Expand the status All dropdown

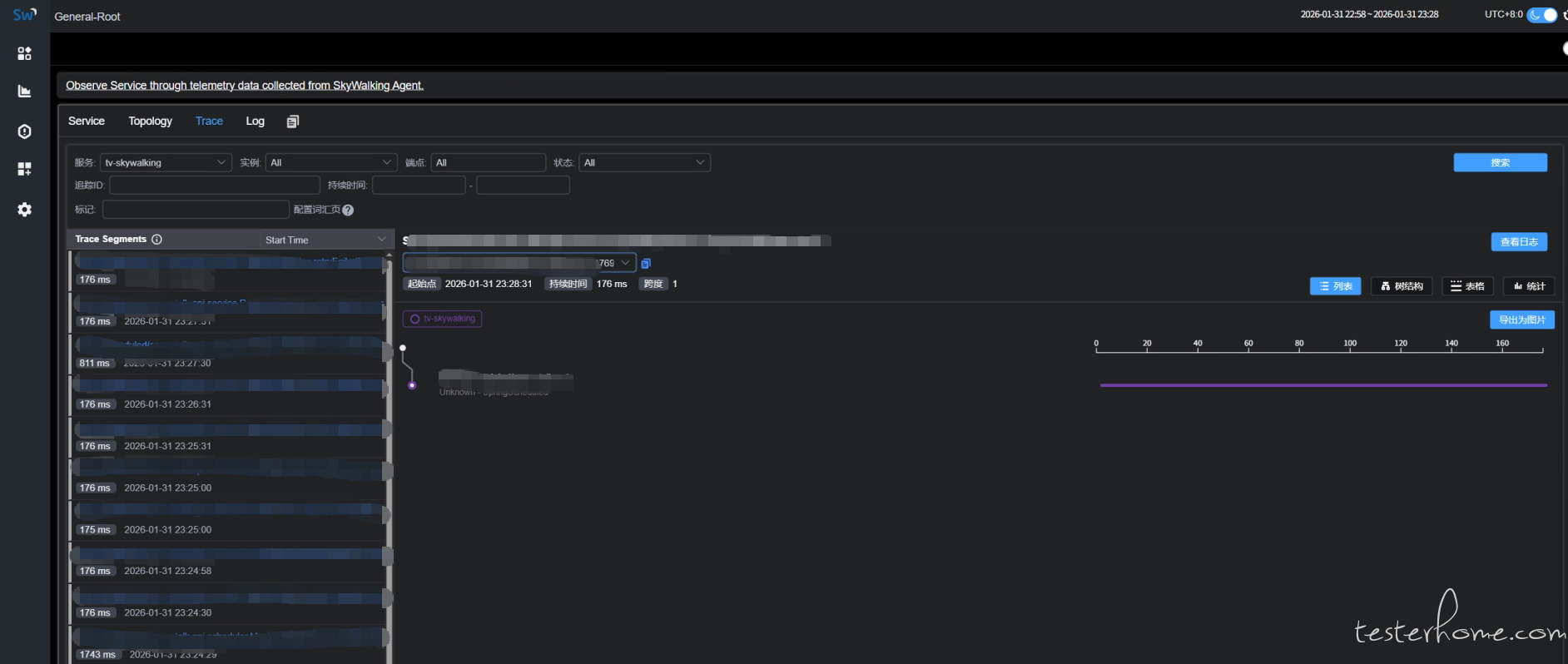(644, 163)
